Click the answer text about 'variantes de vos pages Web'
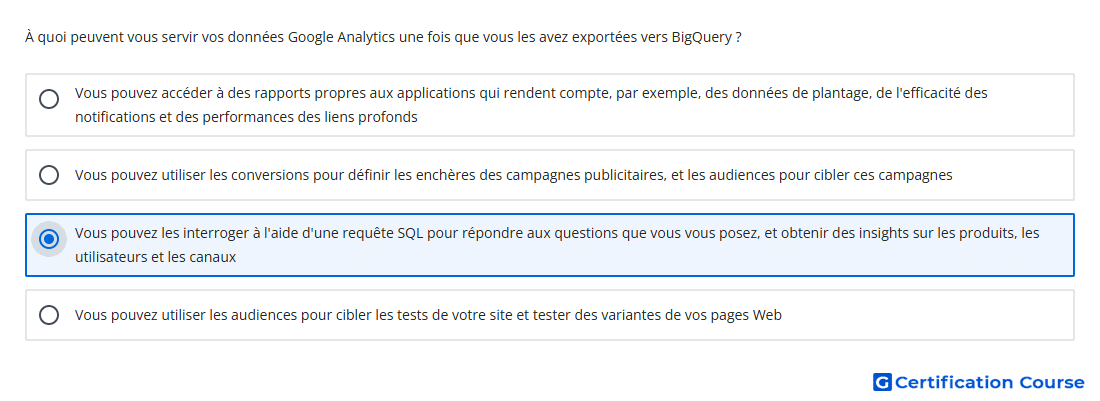 428,315
